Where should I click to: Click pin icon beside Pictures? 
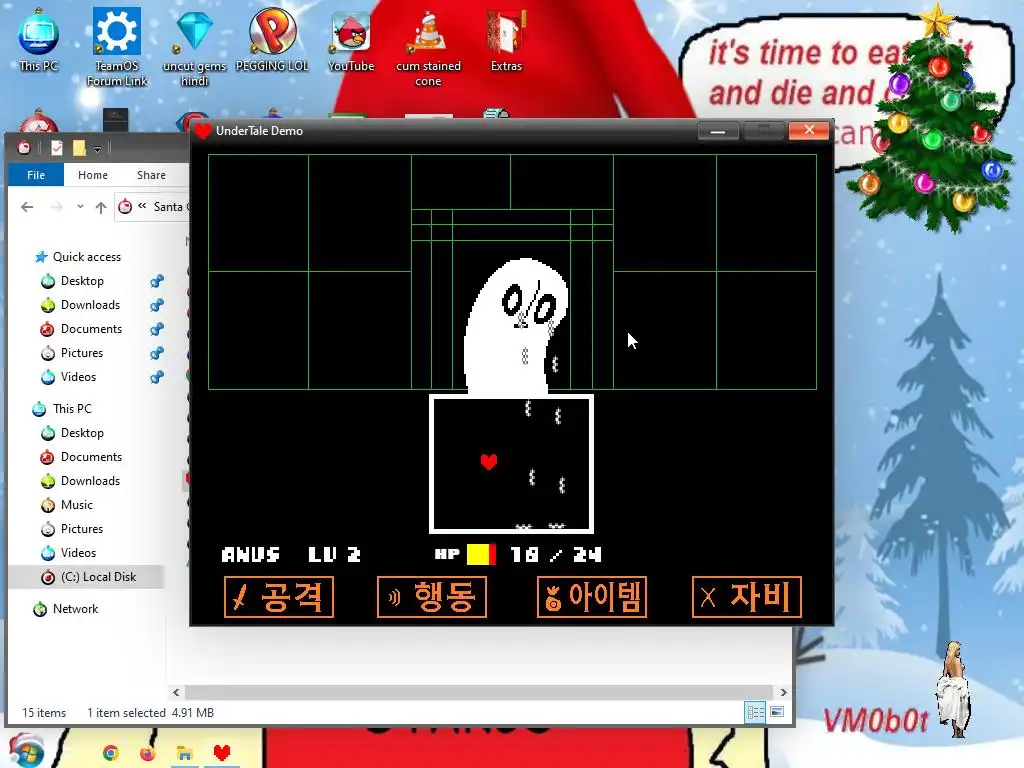[x=157, y=353]
